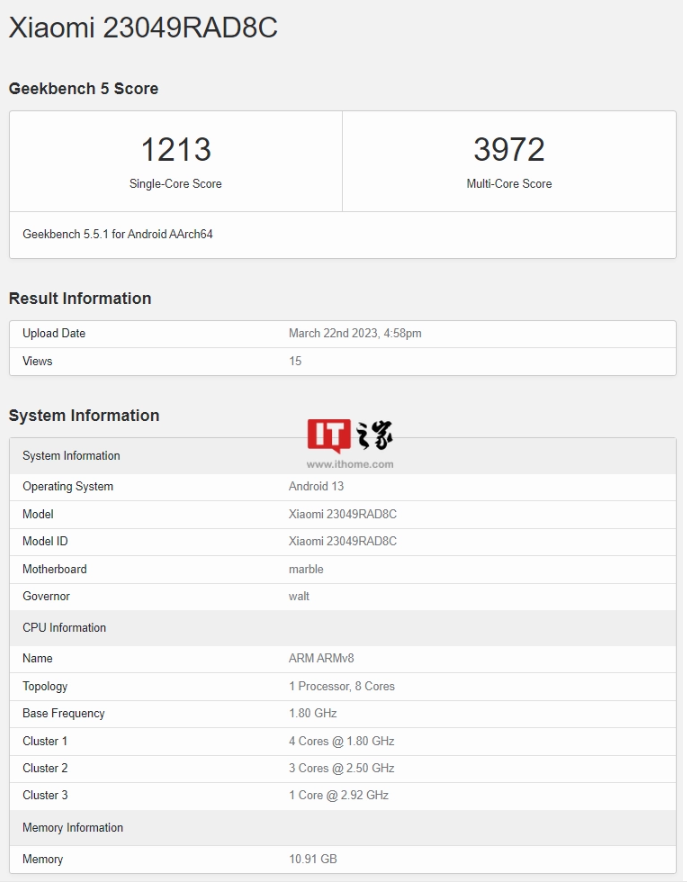Click the single-core score 1213

point(176,150)
